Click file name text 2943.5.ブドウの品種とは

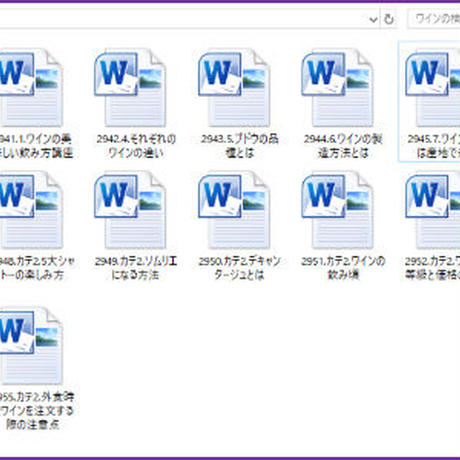point(240,146)
